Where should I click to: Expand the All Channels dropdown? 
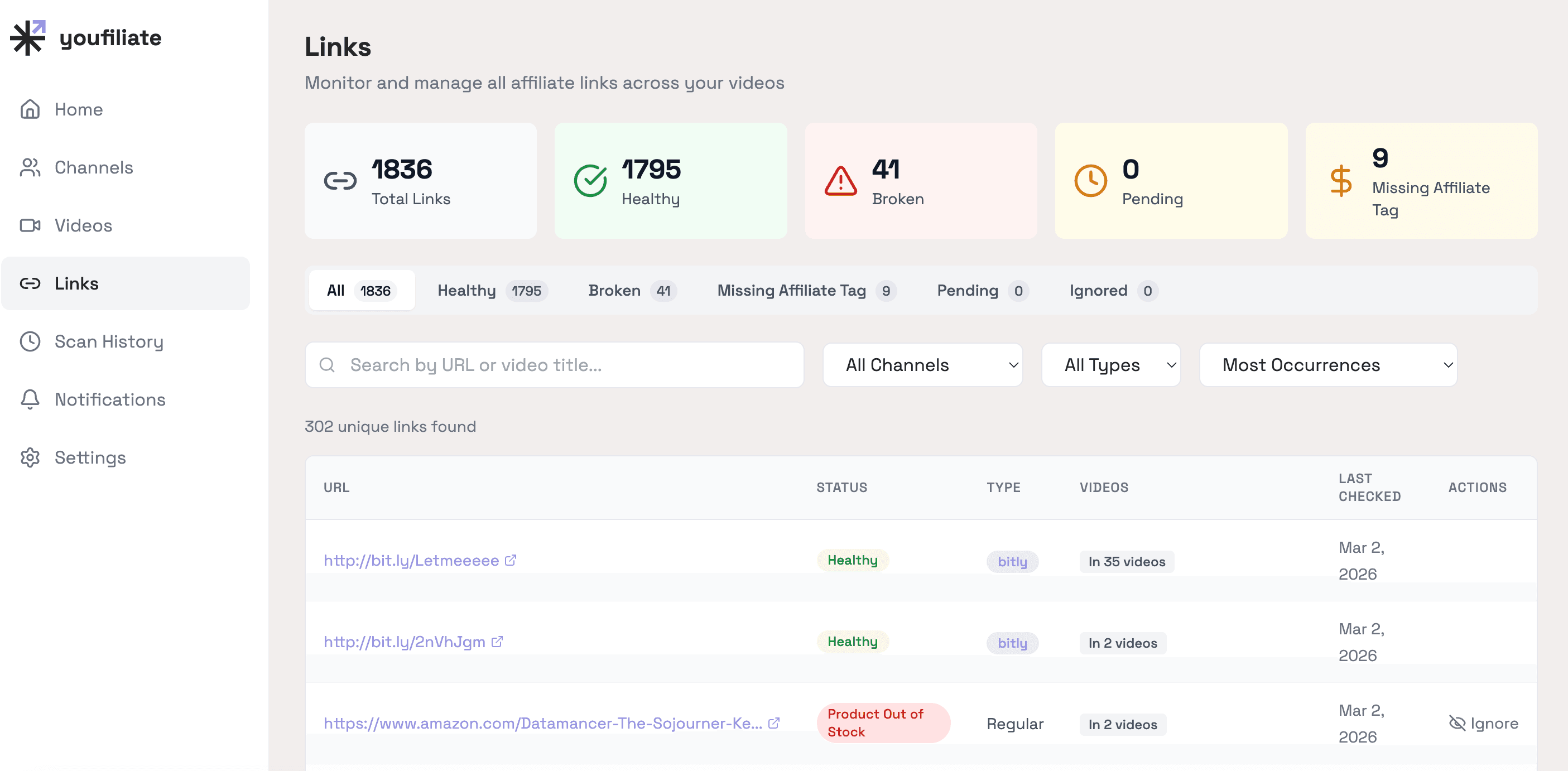(x=922, y=365)
